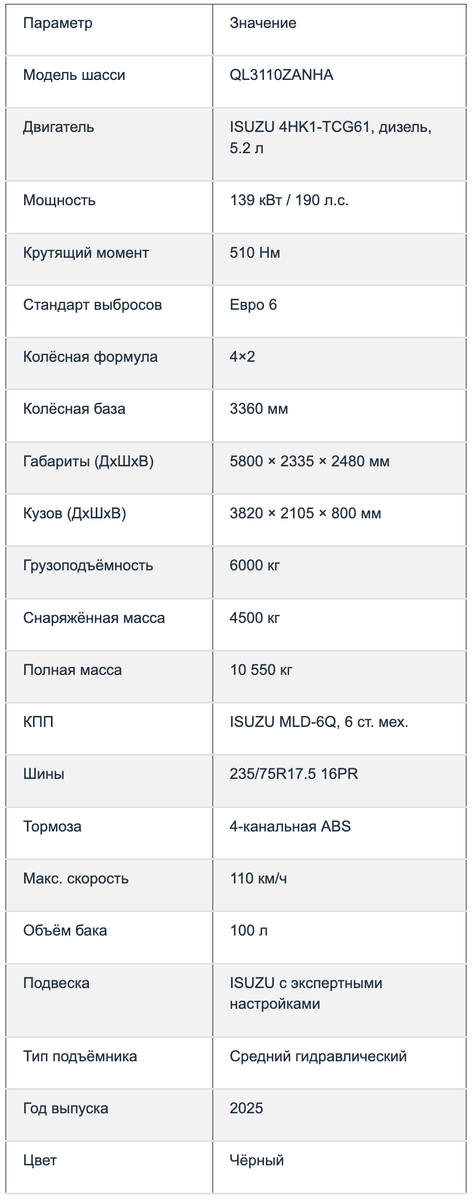The height and width of the screenshot is (1200, 472).
Task: Click the 'Значение' column header
Action: pos(263,23)
